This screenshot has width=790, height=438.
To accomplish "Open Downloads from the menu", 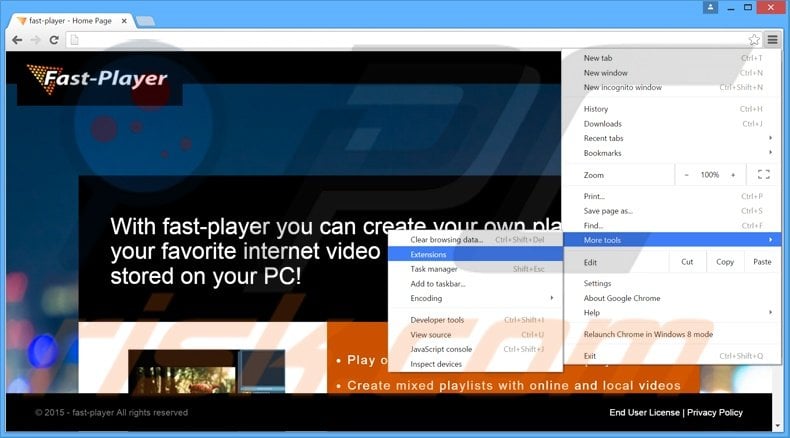I will click(672, 123).
